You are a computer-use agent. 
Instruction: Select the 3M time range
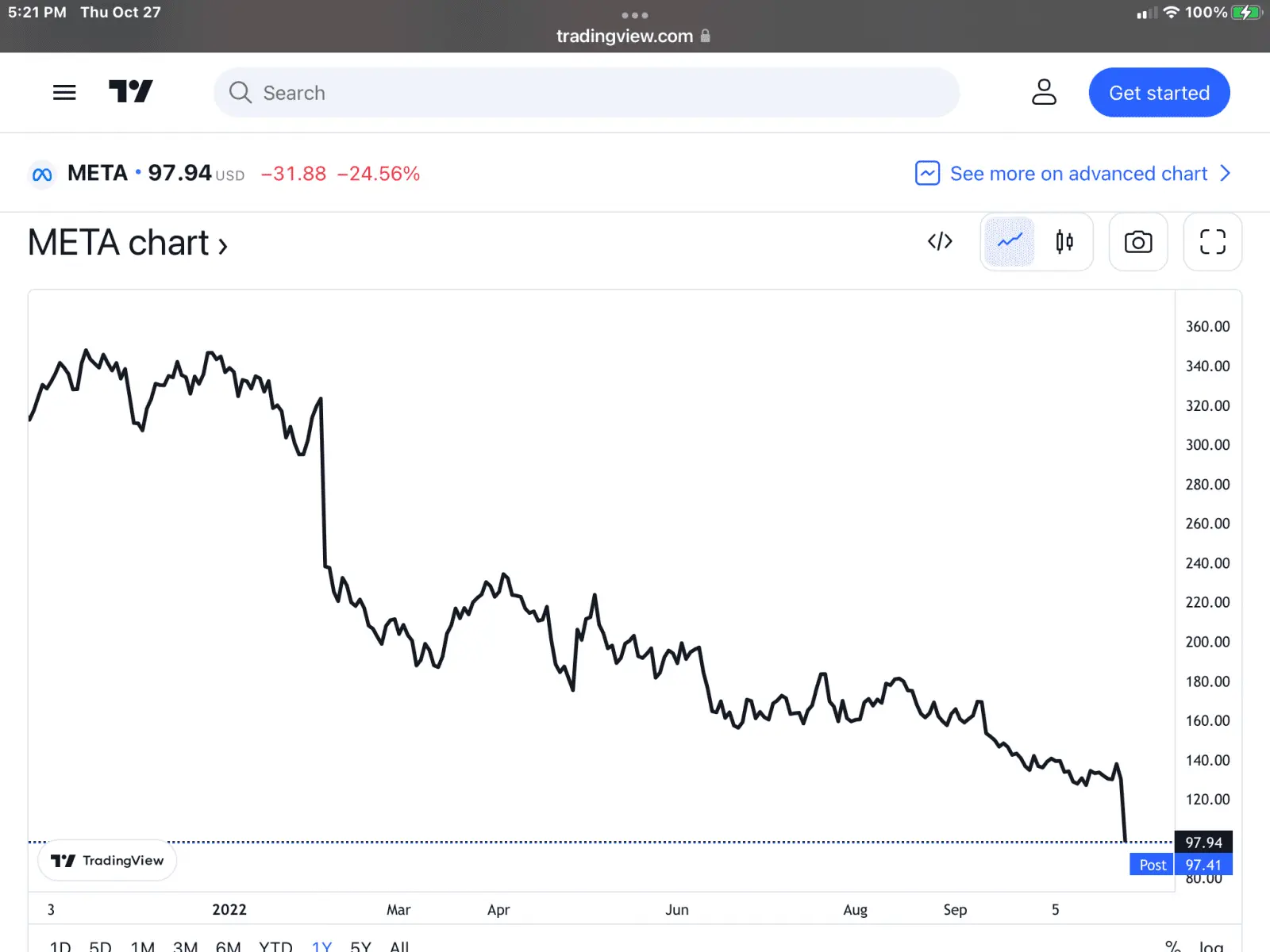(x=185, y=946)
